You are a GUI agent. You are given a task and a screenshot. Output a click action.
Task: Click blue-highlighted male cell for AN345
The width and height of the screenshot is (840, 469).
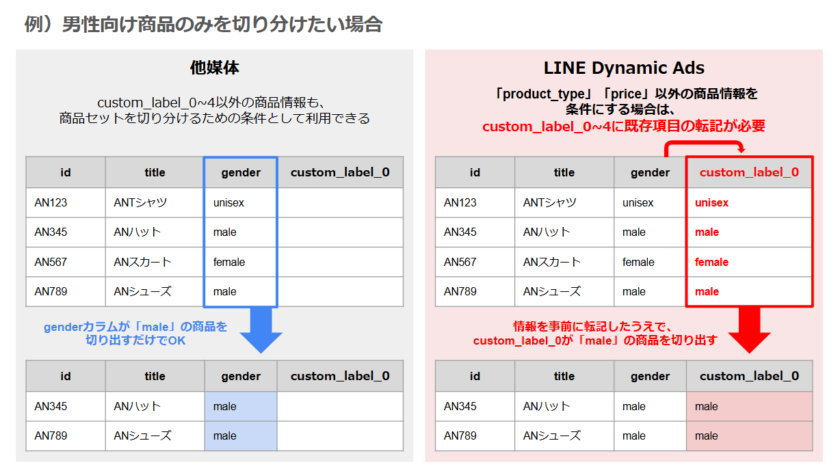(241, 406)
